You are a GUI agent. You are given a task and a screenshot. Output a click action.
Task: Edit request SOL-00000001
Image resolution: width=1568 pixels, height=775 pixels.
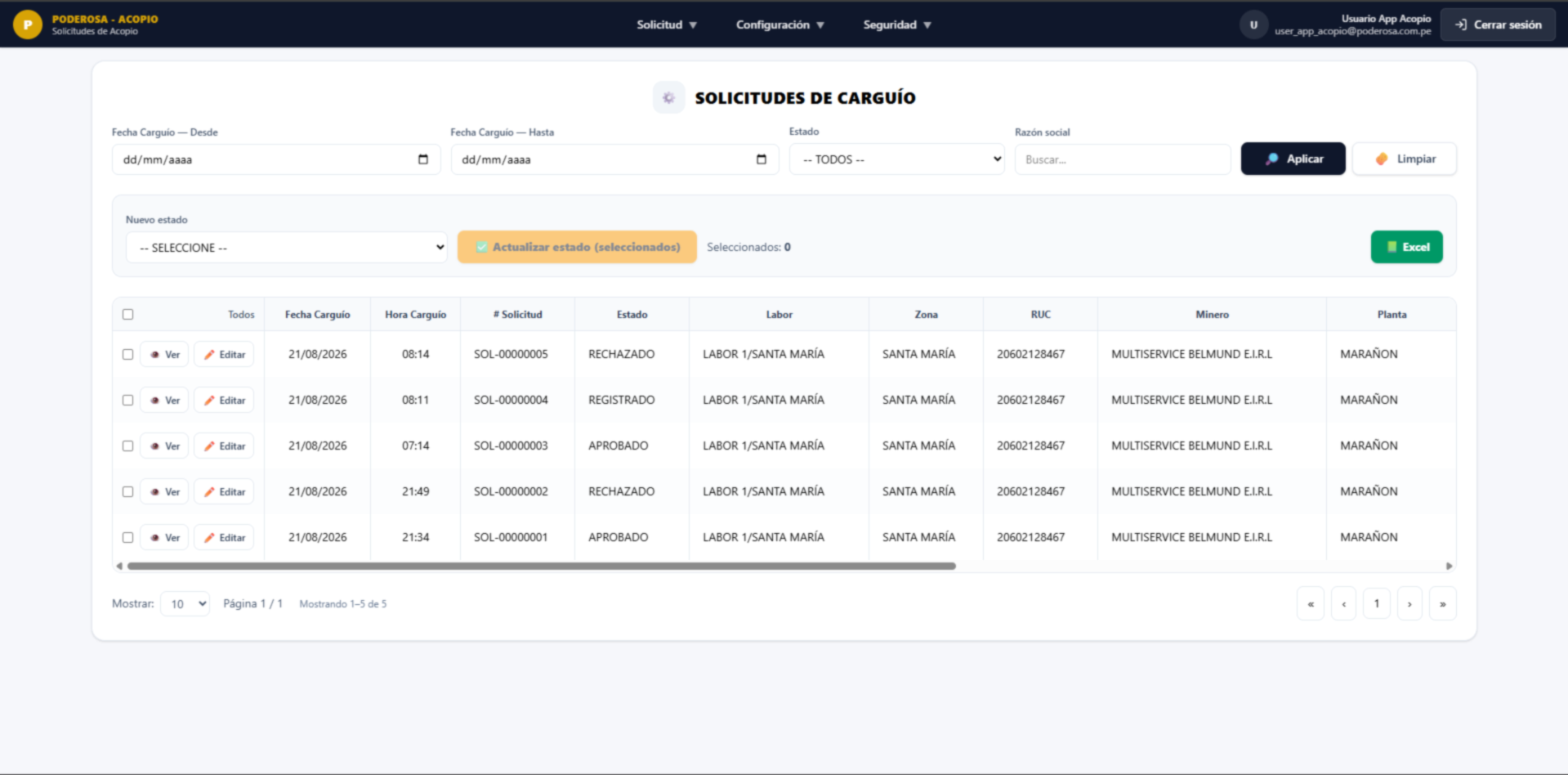tap(224, 537)
